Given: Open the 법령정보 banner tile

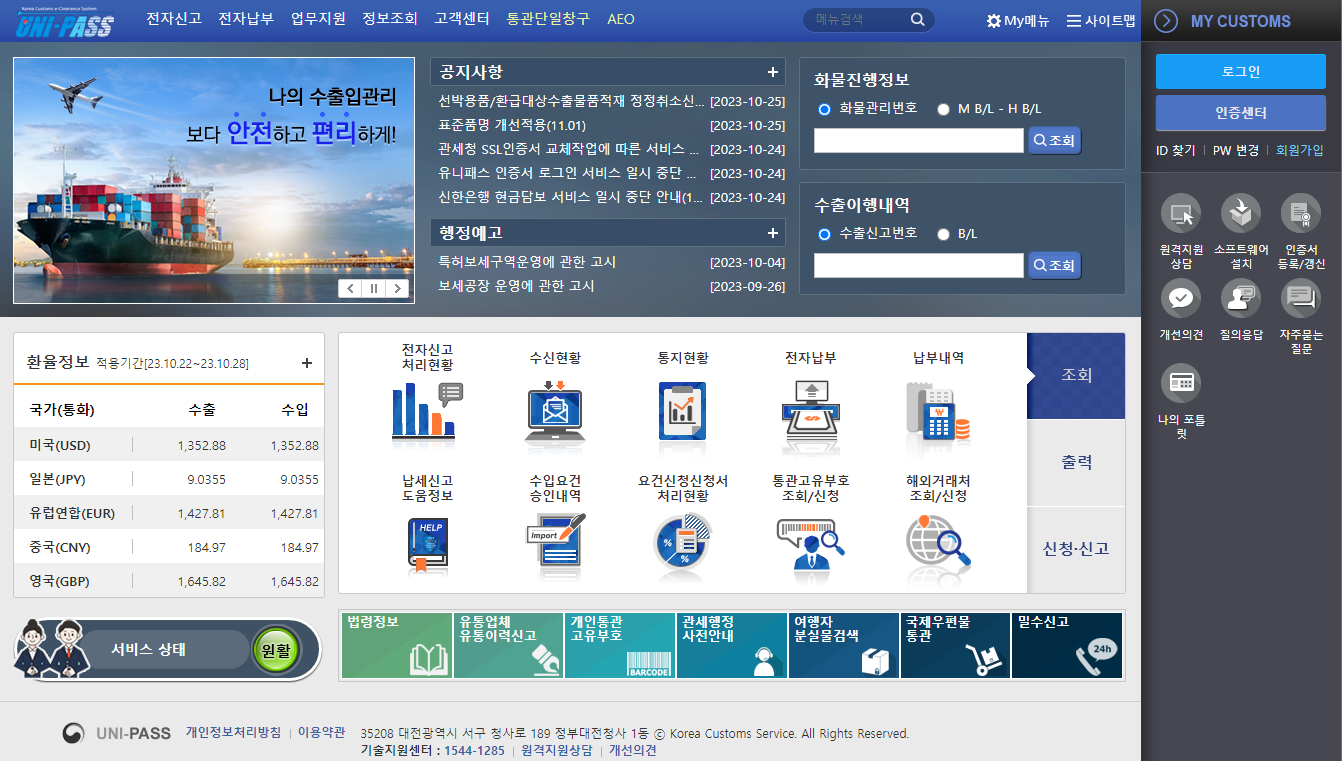Looking at the screenshot, I should point(397,645).
